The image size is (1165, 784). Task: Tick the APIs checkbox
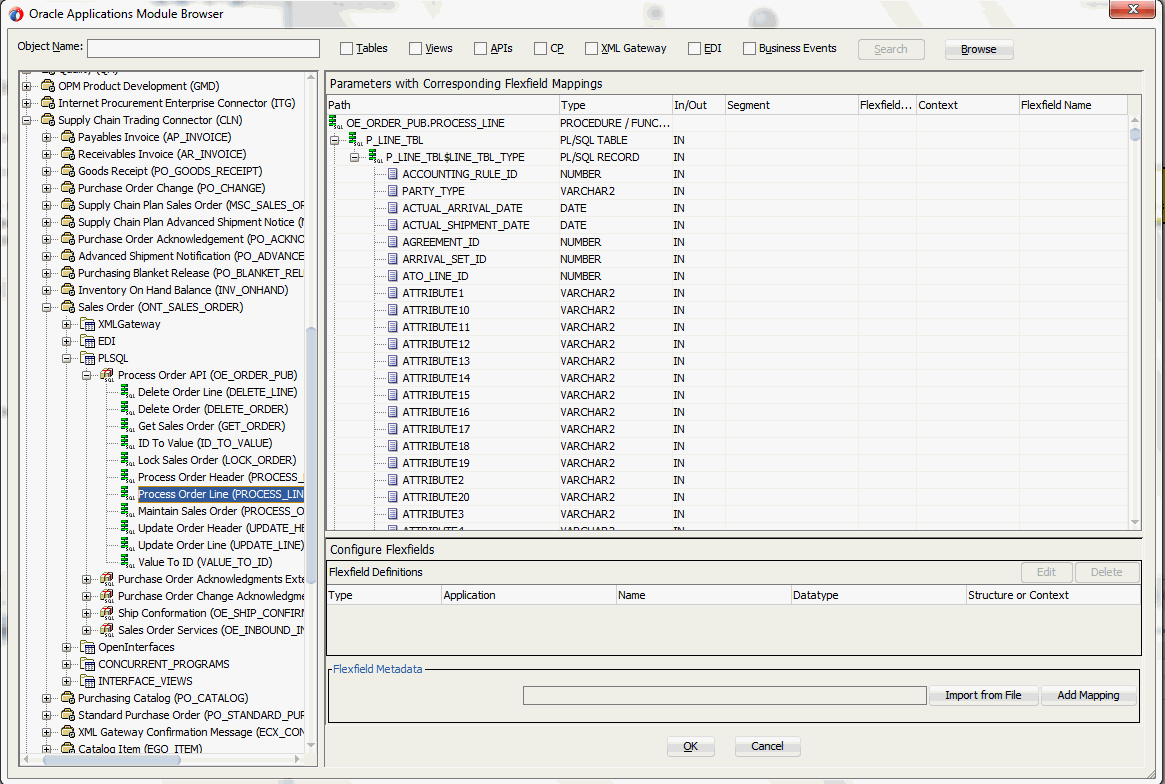[481, 48]
